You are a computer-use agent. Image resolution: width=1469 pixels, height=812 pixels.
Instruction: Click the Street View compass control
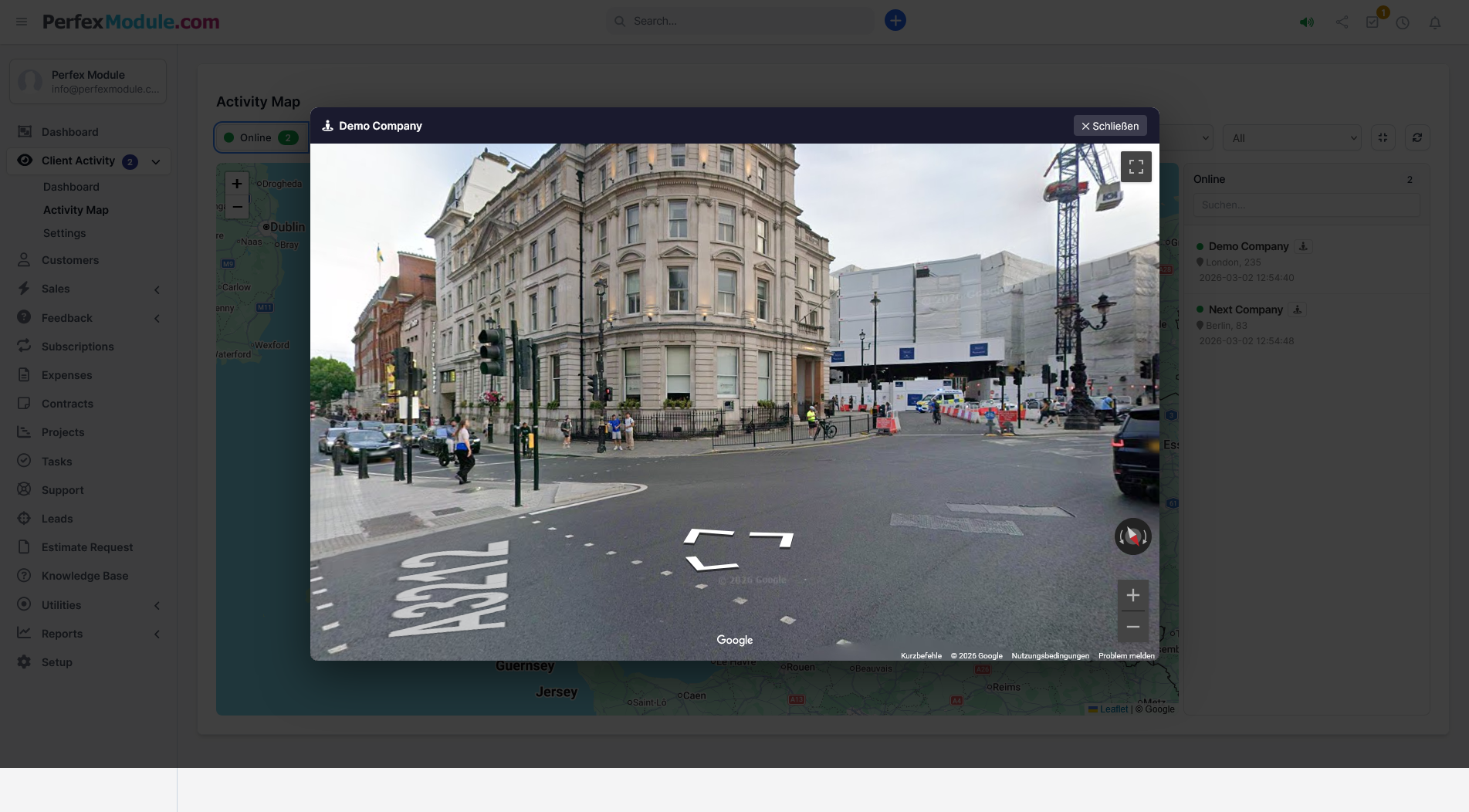[x=1132, y=536]
